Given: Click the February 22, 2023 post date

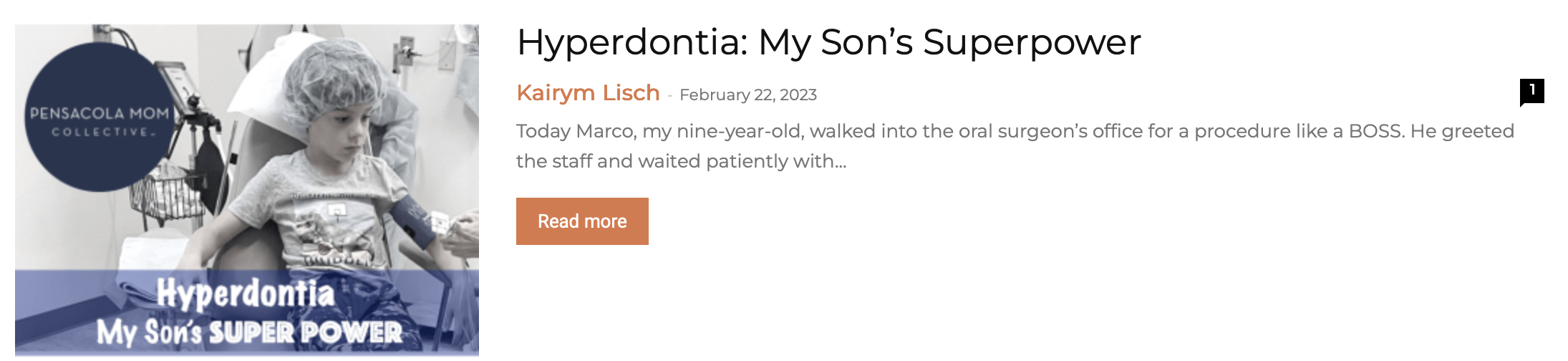Looking at the screenshot, I should point(747,95).
